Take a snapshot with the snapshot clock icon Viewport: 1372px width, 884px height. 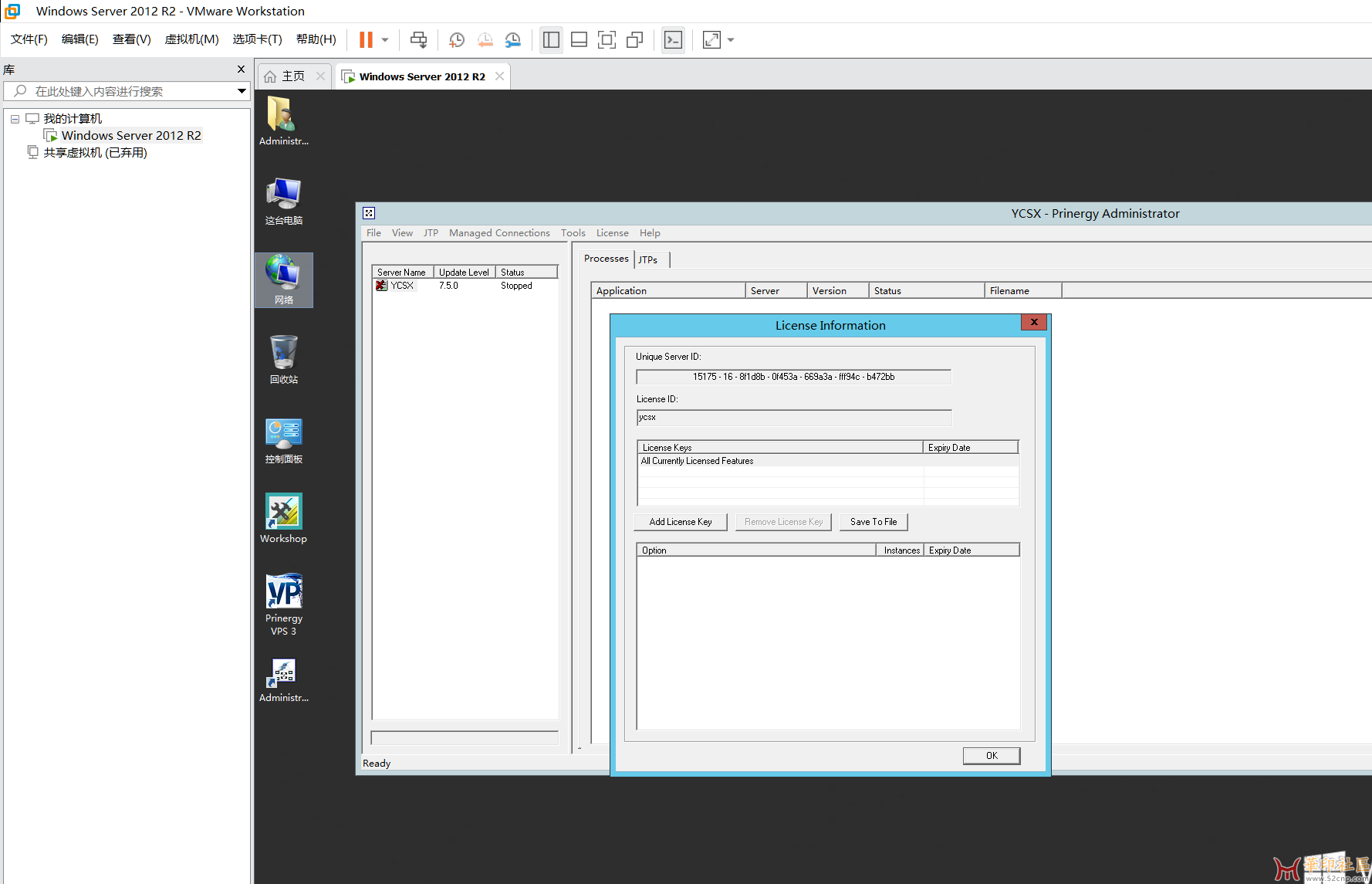click(x=457, y=39)
